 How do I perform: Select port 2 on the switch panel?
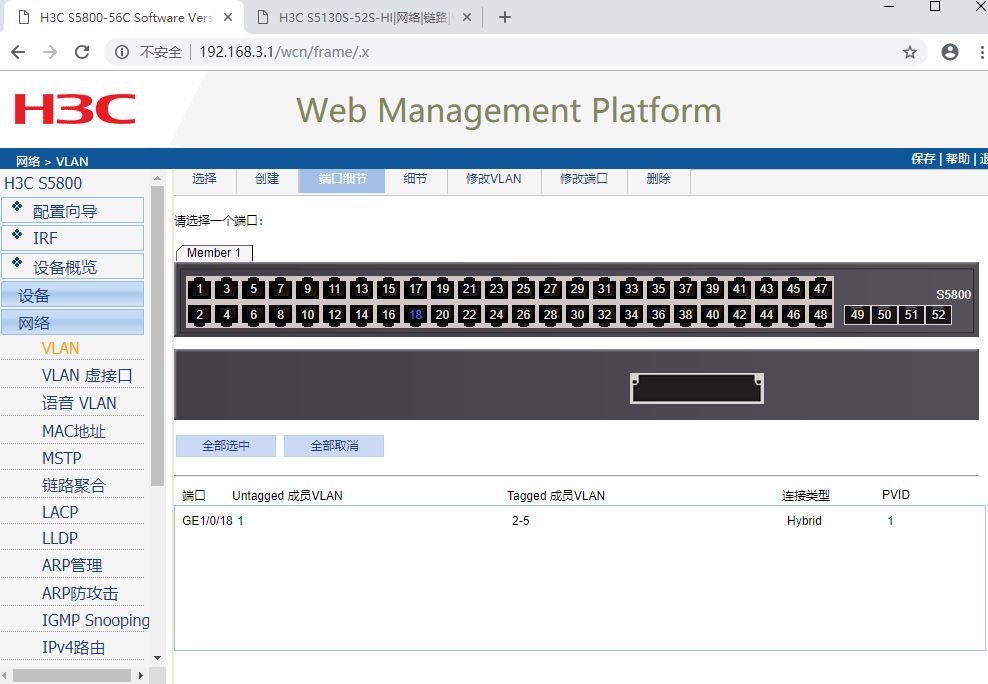click(200, 314)
